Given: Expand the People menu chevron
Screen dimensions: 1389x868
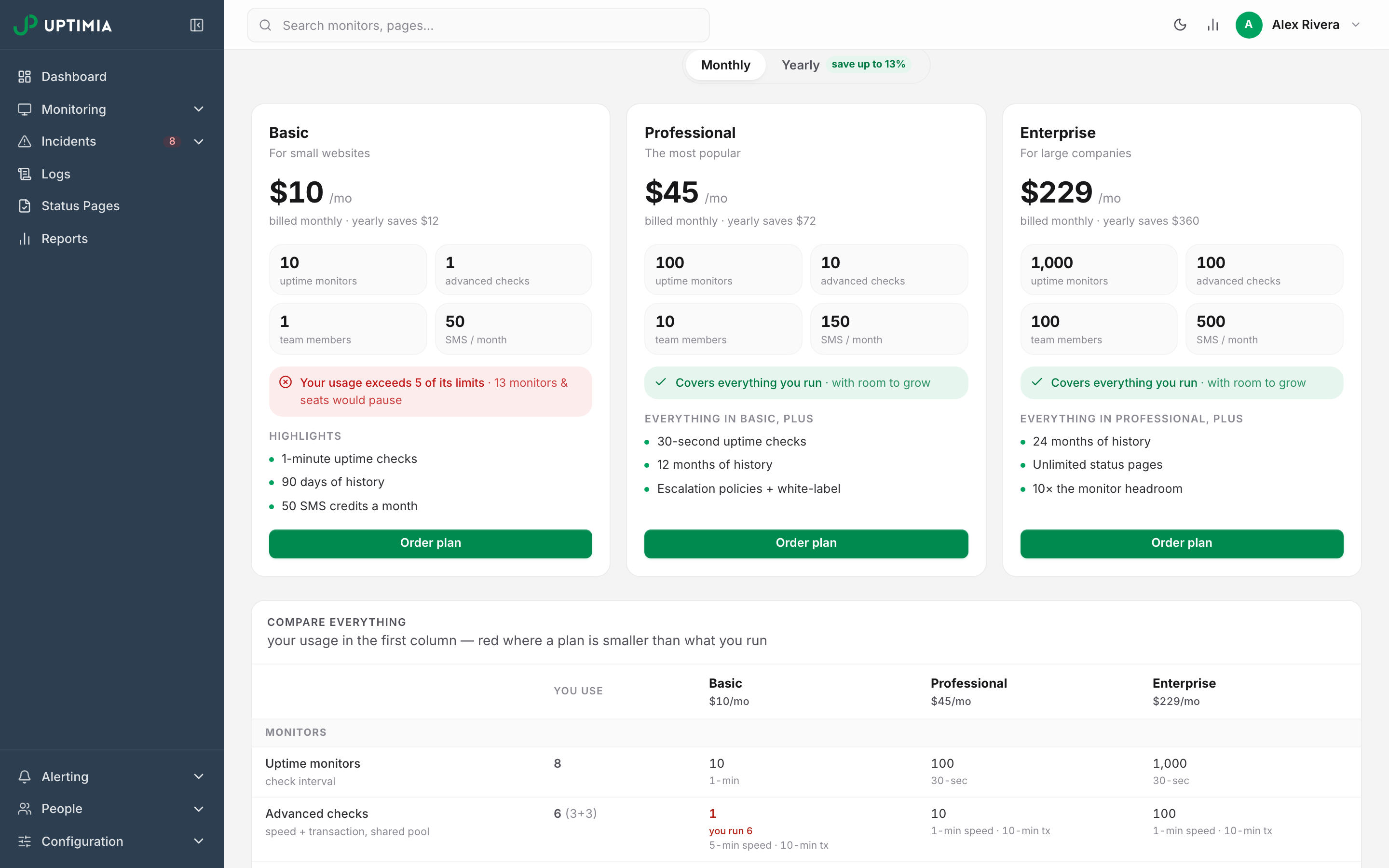Looking at the screenshot, I should 199,808.
